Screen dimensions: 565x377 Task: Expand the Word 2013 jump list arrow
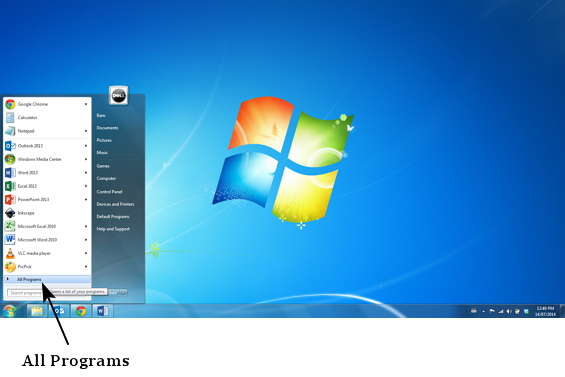pyautogui.click(x=86, y=173)
